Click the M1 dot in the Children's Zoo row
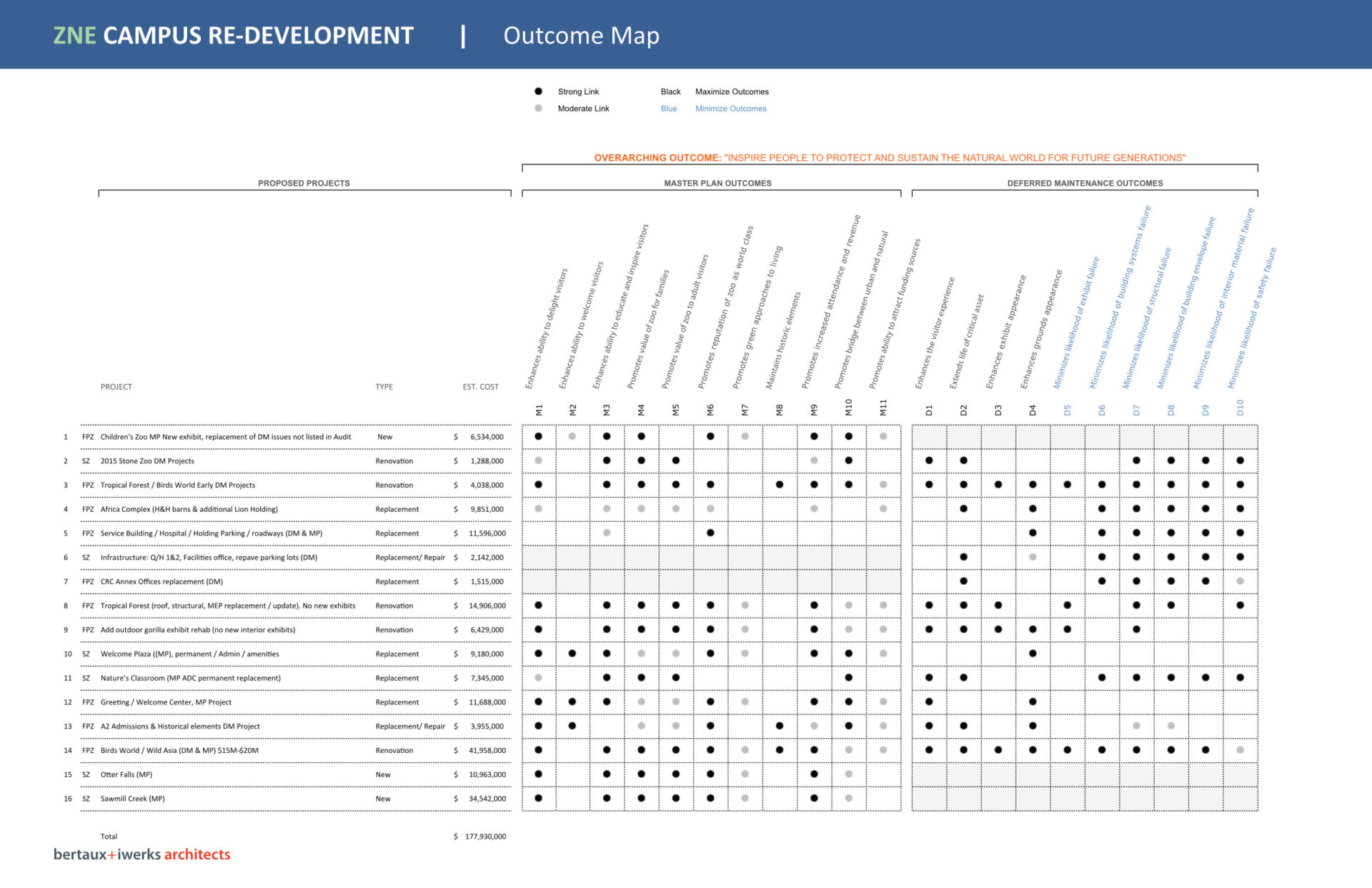Image resolution: width=1372 pixels, height=888 pixels. 539,437
